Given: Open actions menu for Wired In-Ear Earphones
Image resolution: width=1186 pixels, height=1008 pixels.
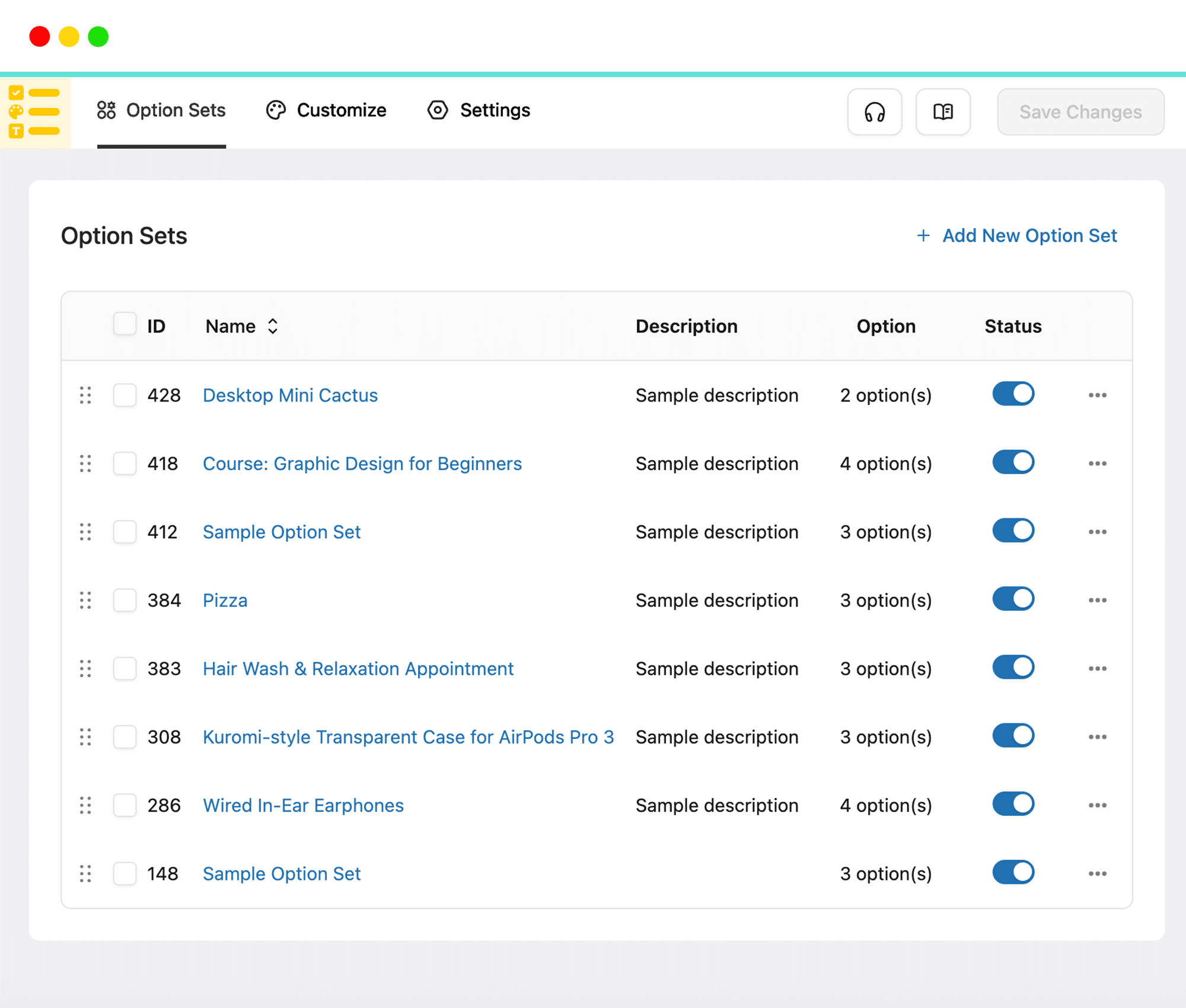Looking at the screenshot, I should [1097, 805].
